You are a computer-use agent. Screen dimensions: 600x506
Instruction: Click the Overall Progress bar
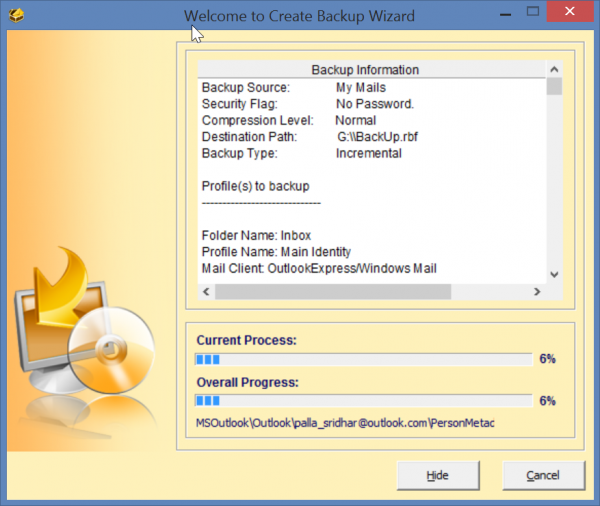363,401
